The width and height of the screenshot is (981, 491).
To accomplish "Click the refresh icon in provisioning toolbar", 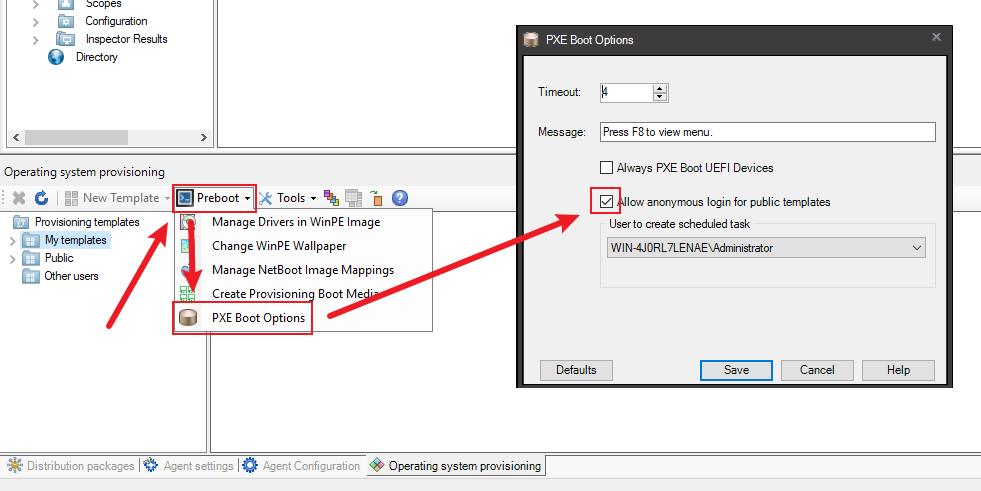I will (41, 198).
